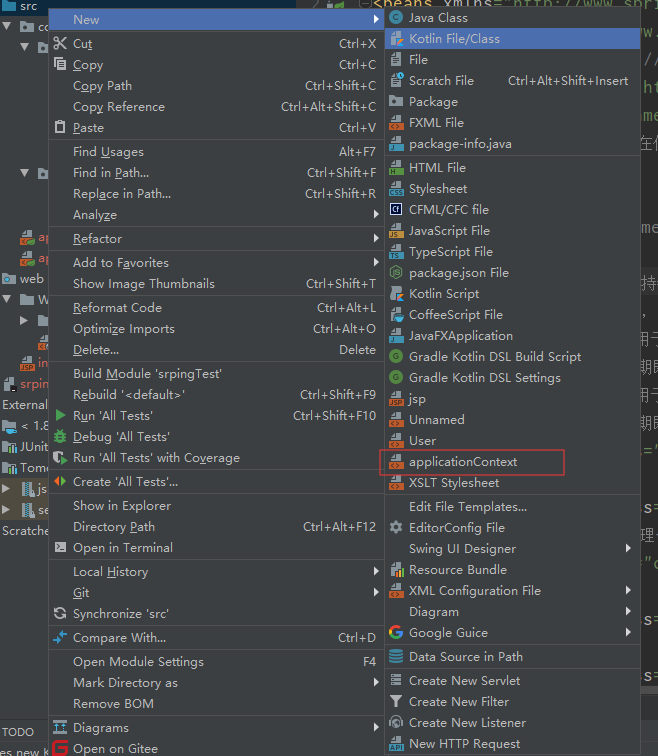Click the JavaScript File icon
This screenshot has width=658, height=756.
[x=396, y=231]
